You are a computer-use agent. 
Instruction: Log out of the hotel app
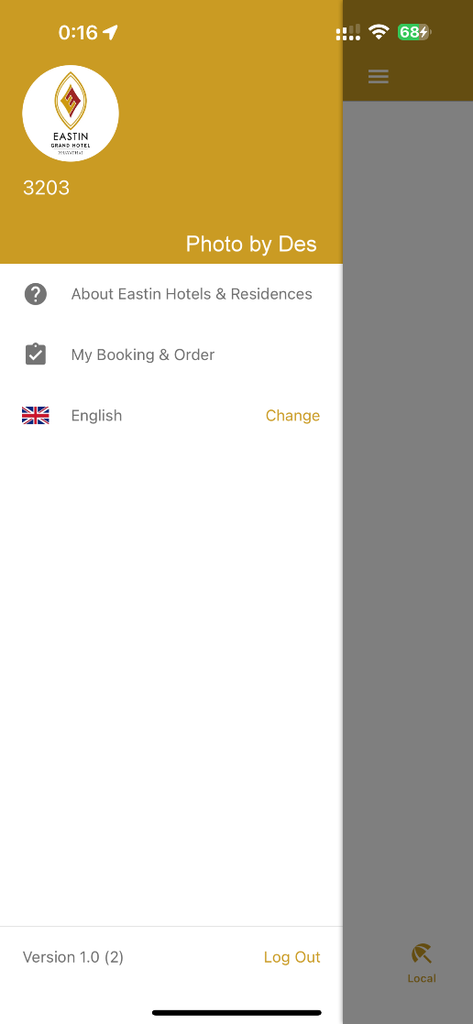point(292,957)
